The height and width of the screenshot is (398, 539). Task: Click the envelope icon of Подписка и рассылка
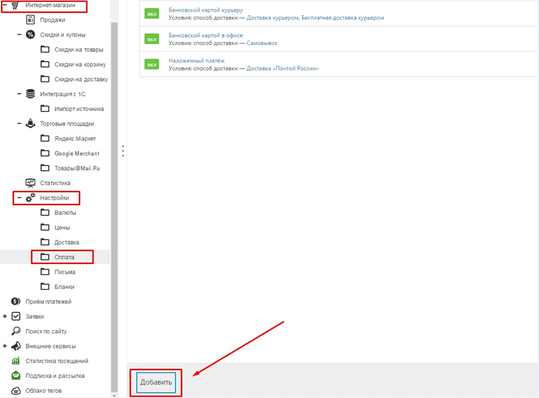tap(16, 375)
